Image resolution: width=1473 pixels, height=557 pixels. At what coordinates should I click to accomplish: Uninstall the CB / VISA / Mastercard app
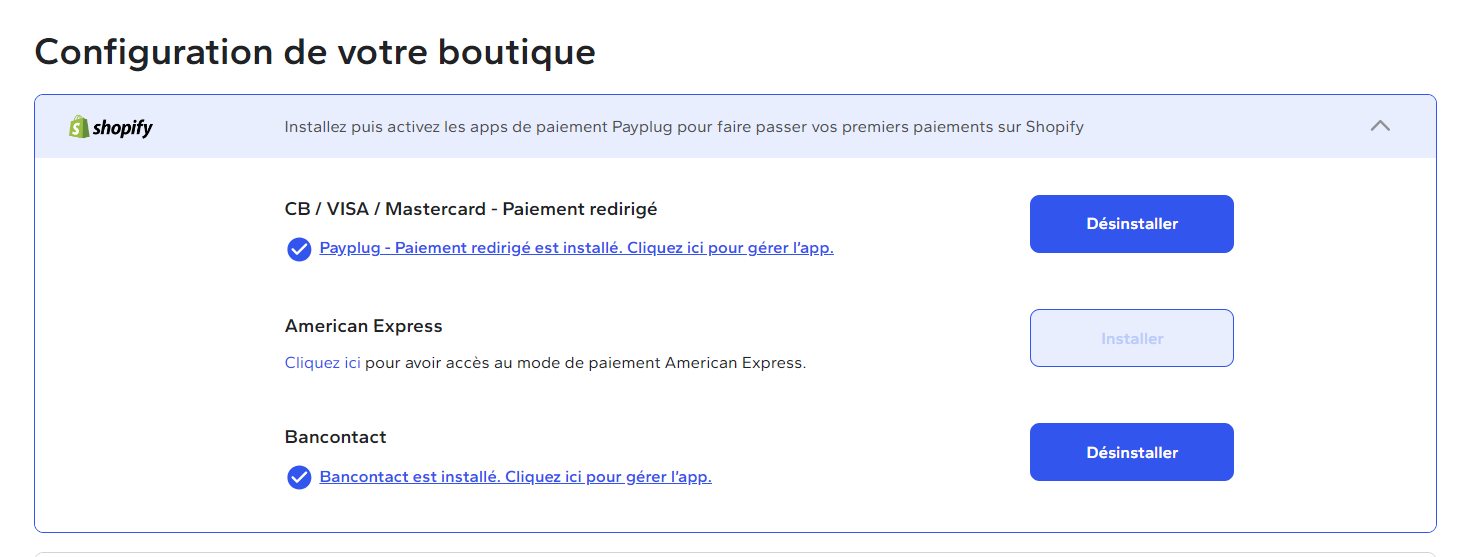point(1132,224)
